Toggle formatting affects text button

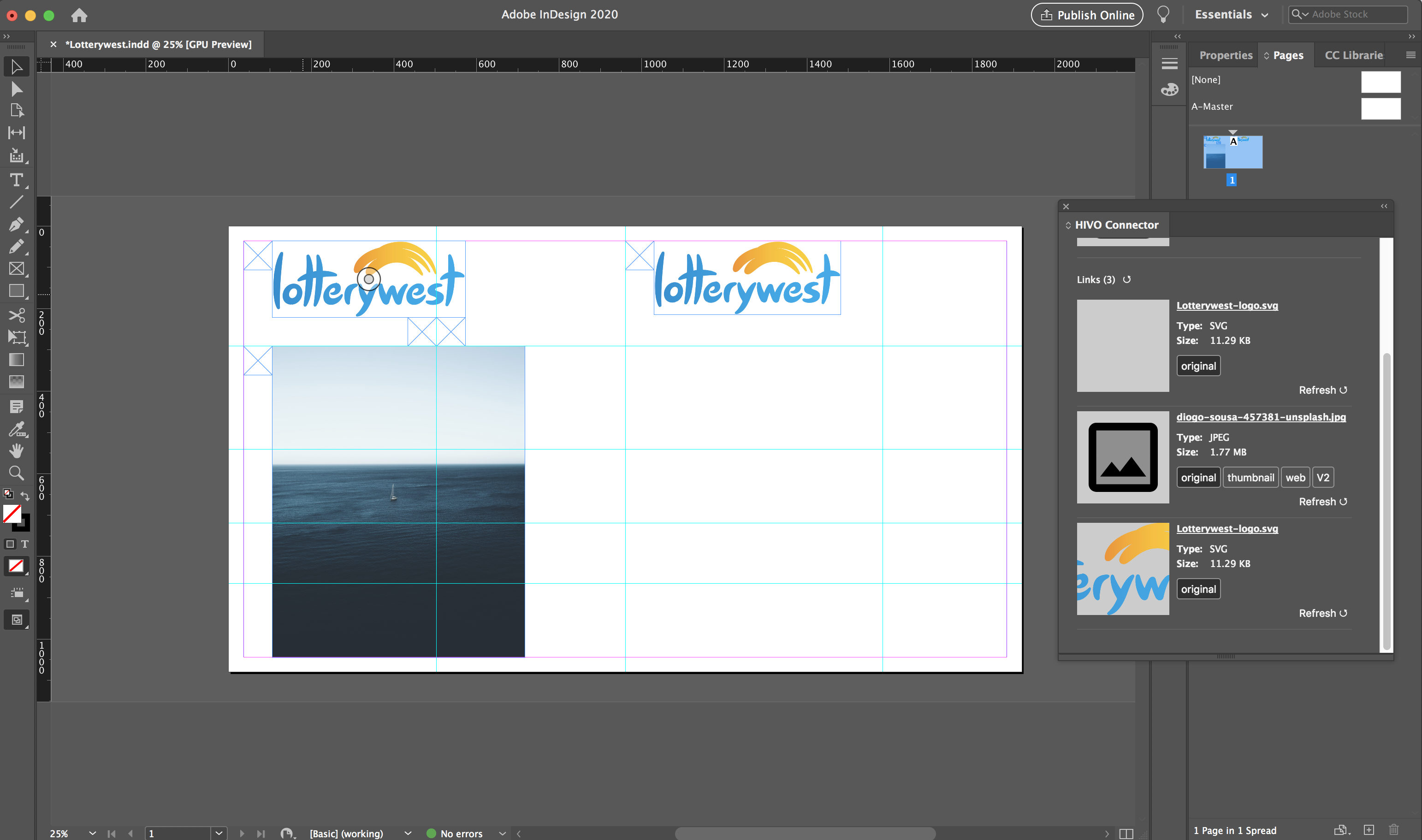(x=25, y=544)
